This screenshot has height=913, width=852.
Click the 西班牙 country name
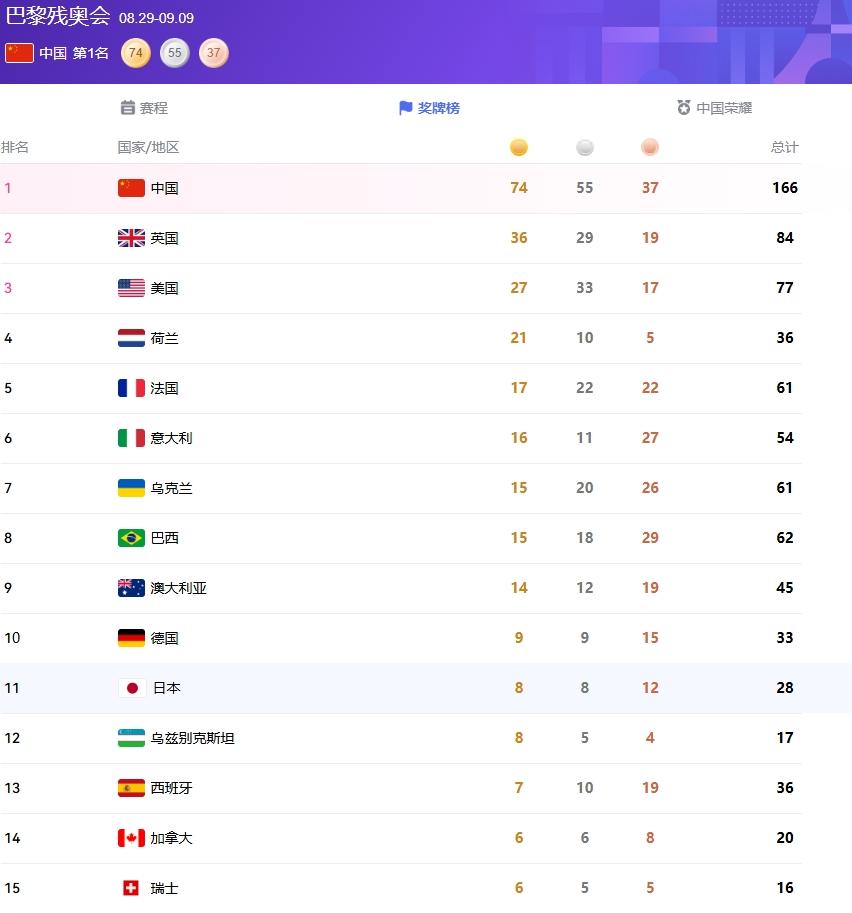click(x=171, y=788)
